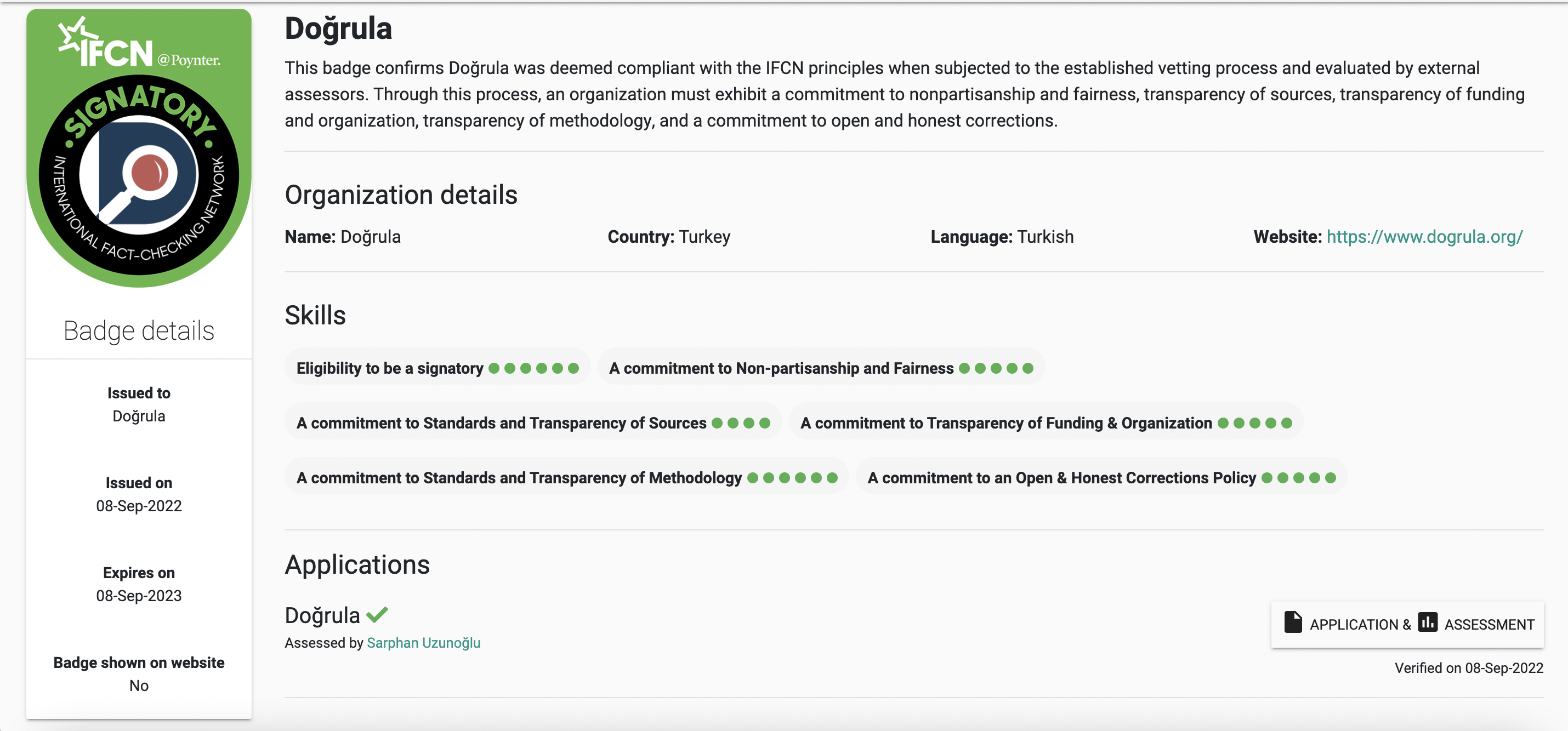Viewport: 1568px width, 731px height.
Task: Click the Assessment chart icon
Action: (1427, 622)
